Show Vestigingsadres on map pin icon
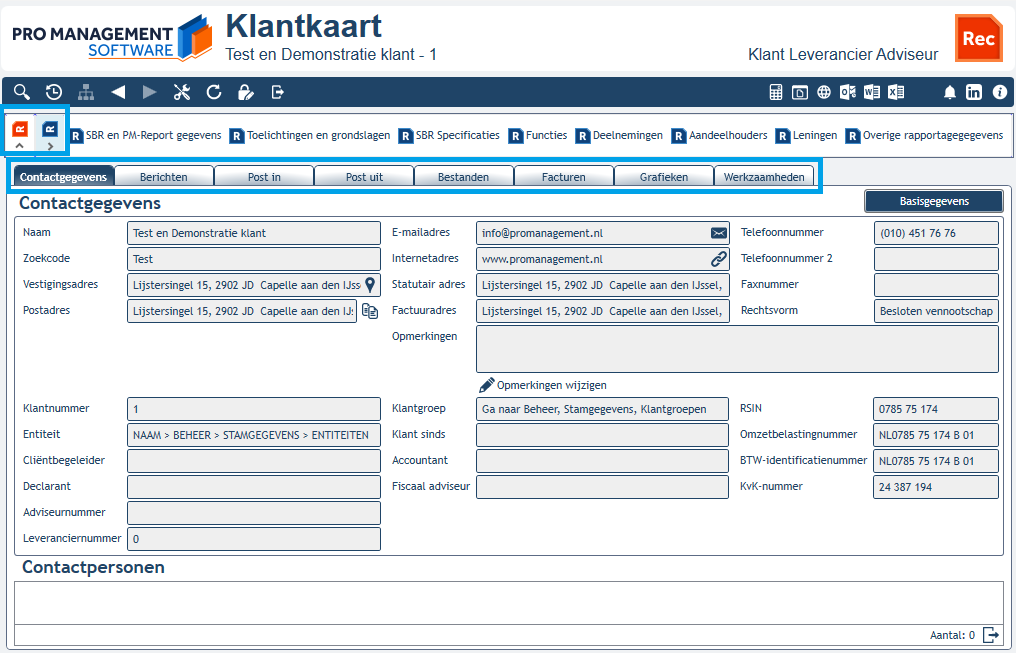 coord(370,284)
